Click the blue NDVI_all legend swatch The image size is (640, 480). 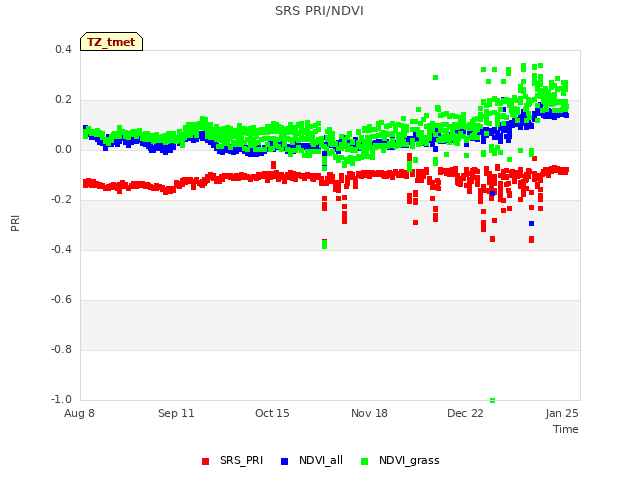(284, 461)
